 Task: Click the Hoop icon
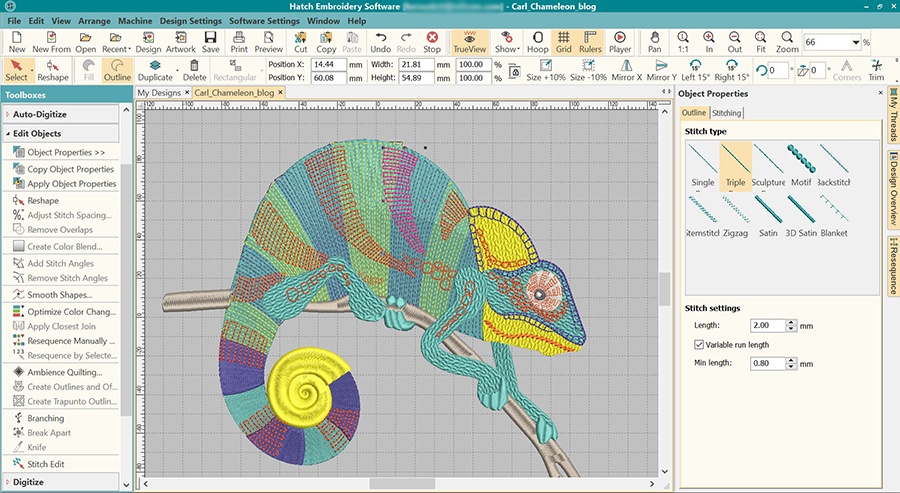click(x=537, y=41)
